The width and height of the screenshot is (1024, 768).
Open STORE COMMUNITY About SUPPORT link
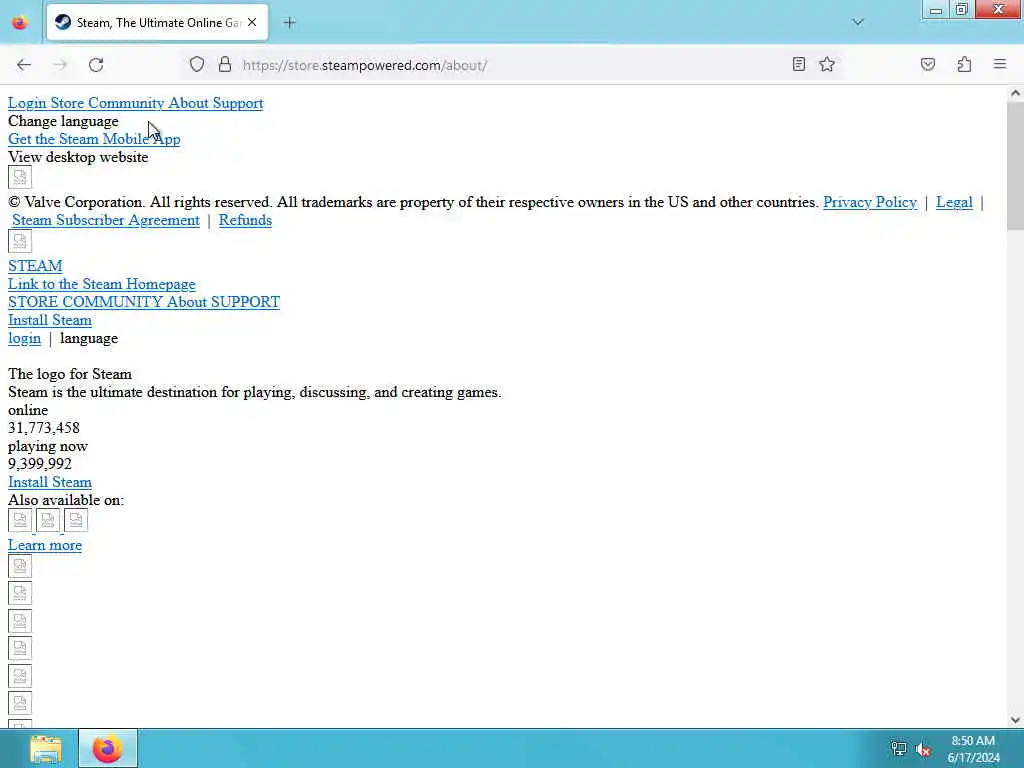point(144,302)
